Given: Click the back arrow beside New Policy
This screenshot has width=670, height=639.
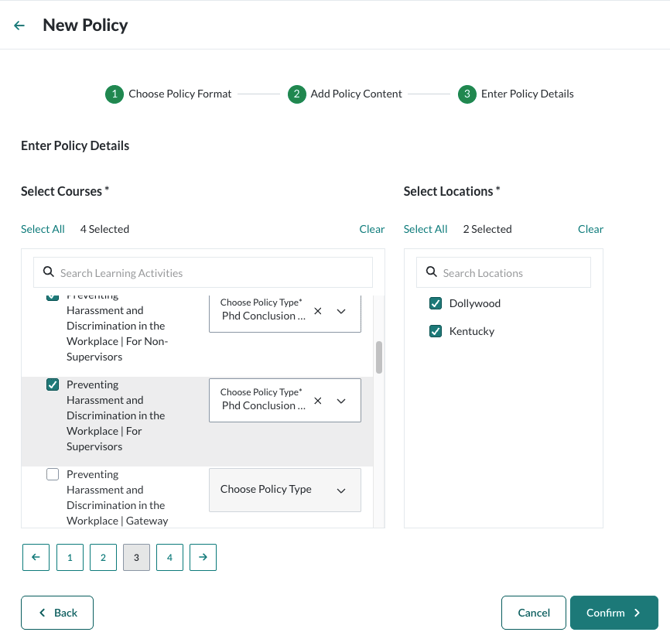Looking at the screenshot, I should [19, 26].
